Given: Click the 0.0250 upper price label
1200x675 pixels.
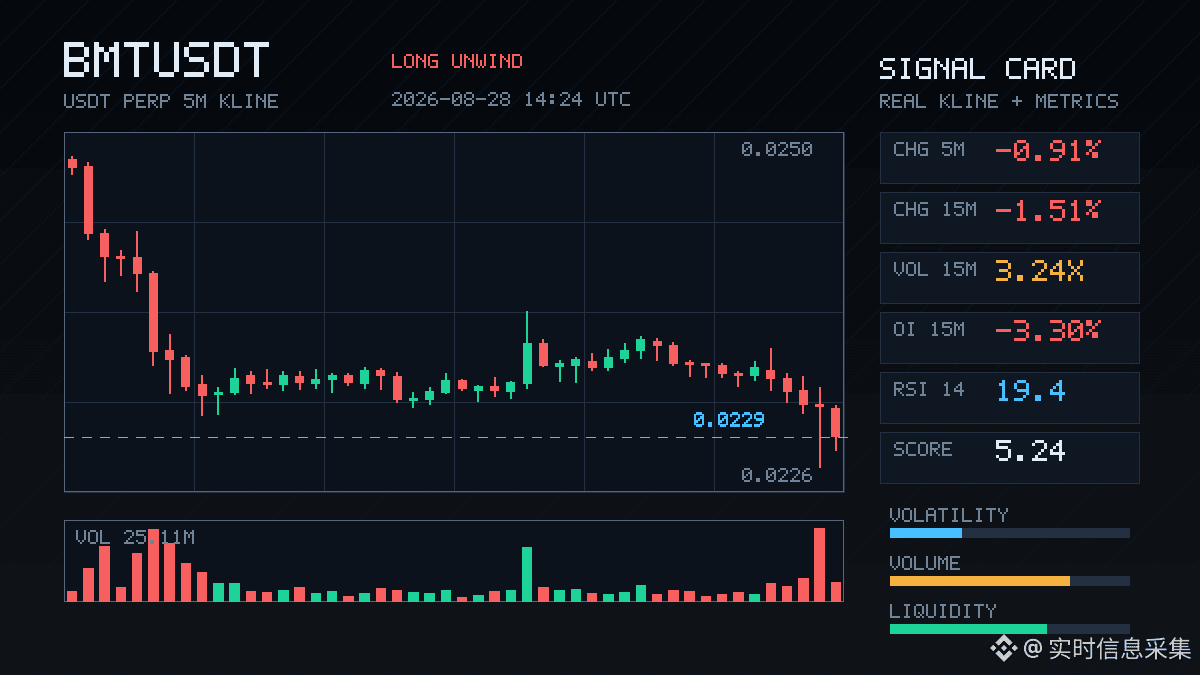Looking at the screenshot, I should (777, 150).
